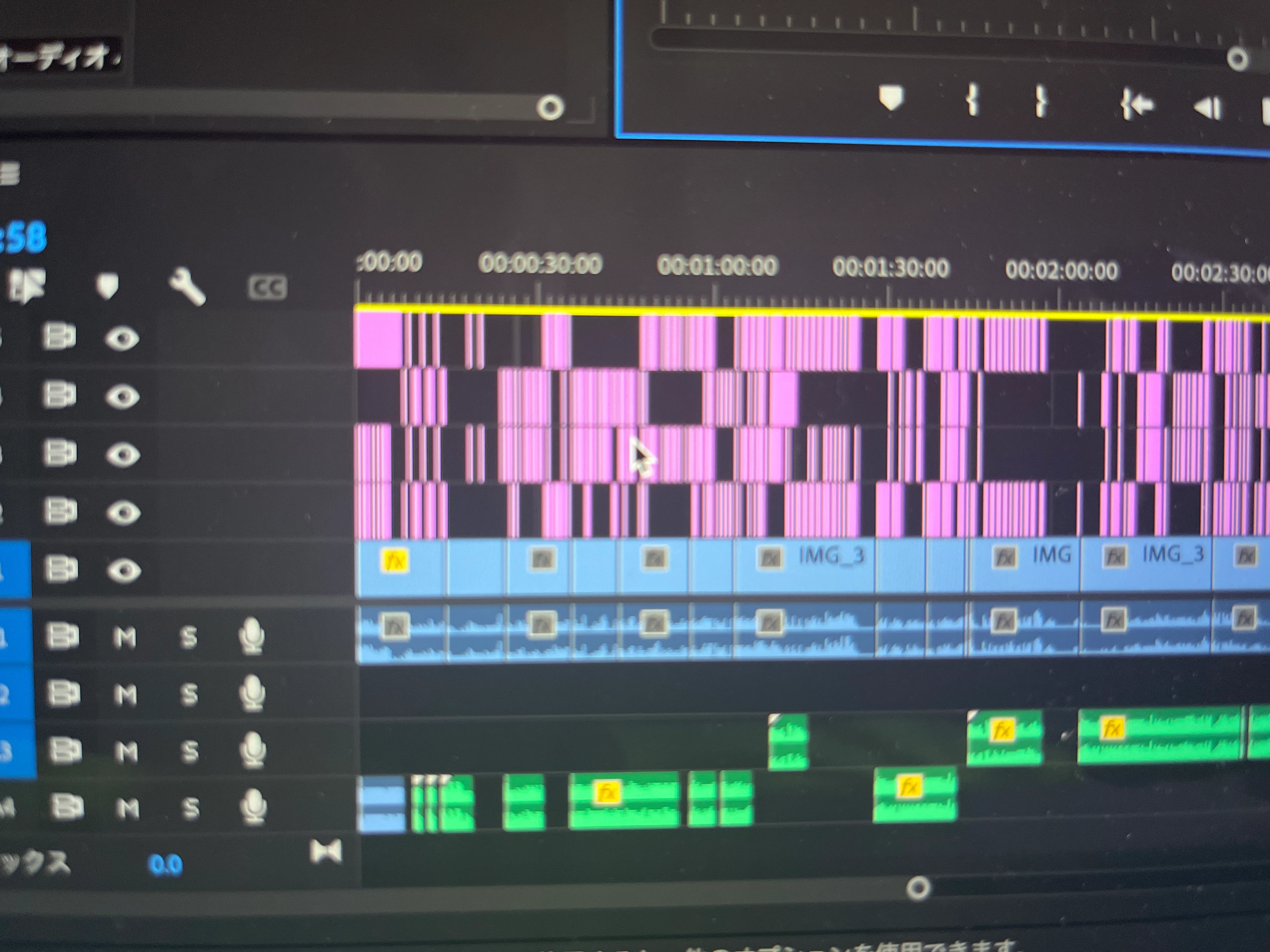The height and width of the screenshot is (952, 1270).
Task: Solo the second audio track
Action: click(189, 694)
